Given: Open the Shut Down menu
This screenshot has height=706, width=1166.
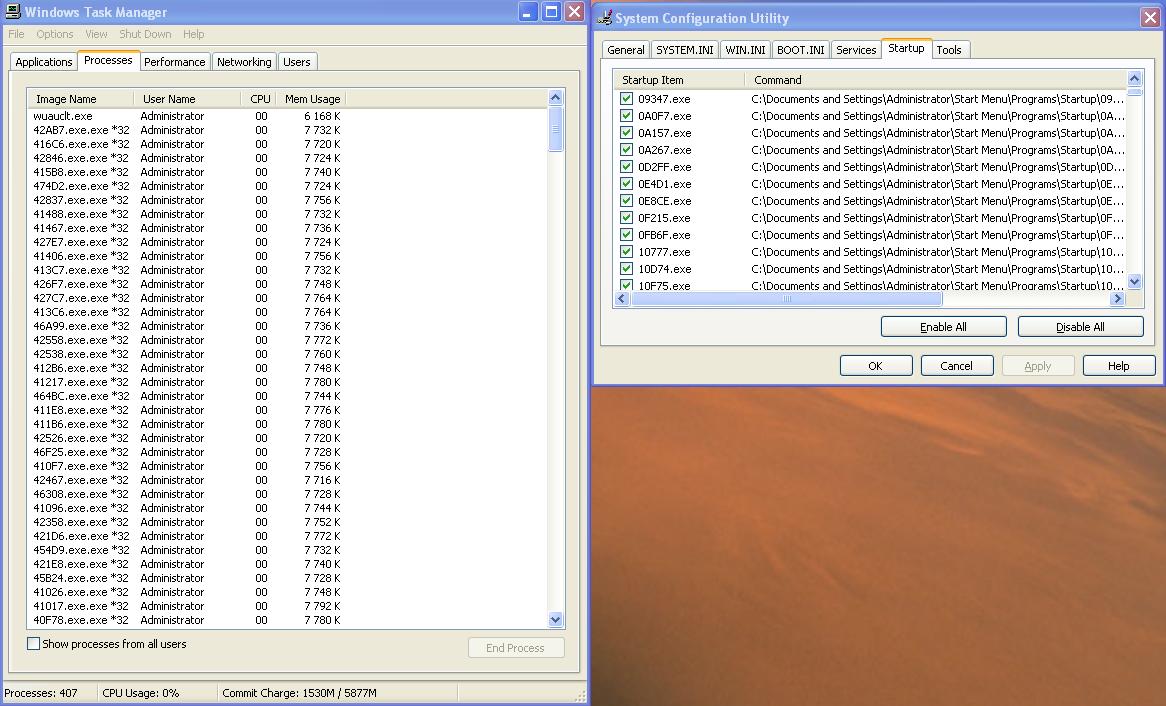Looking at the screenshot, I should coord(145,34).
